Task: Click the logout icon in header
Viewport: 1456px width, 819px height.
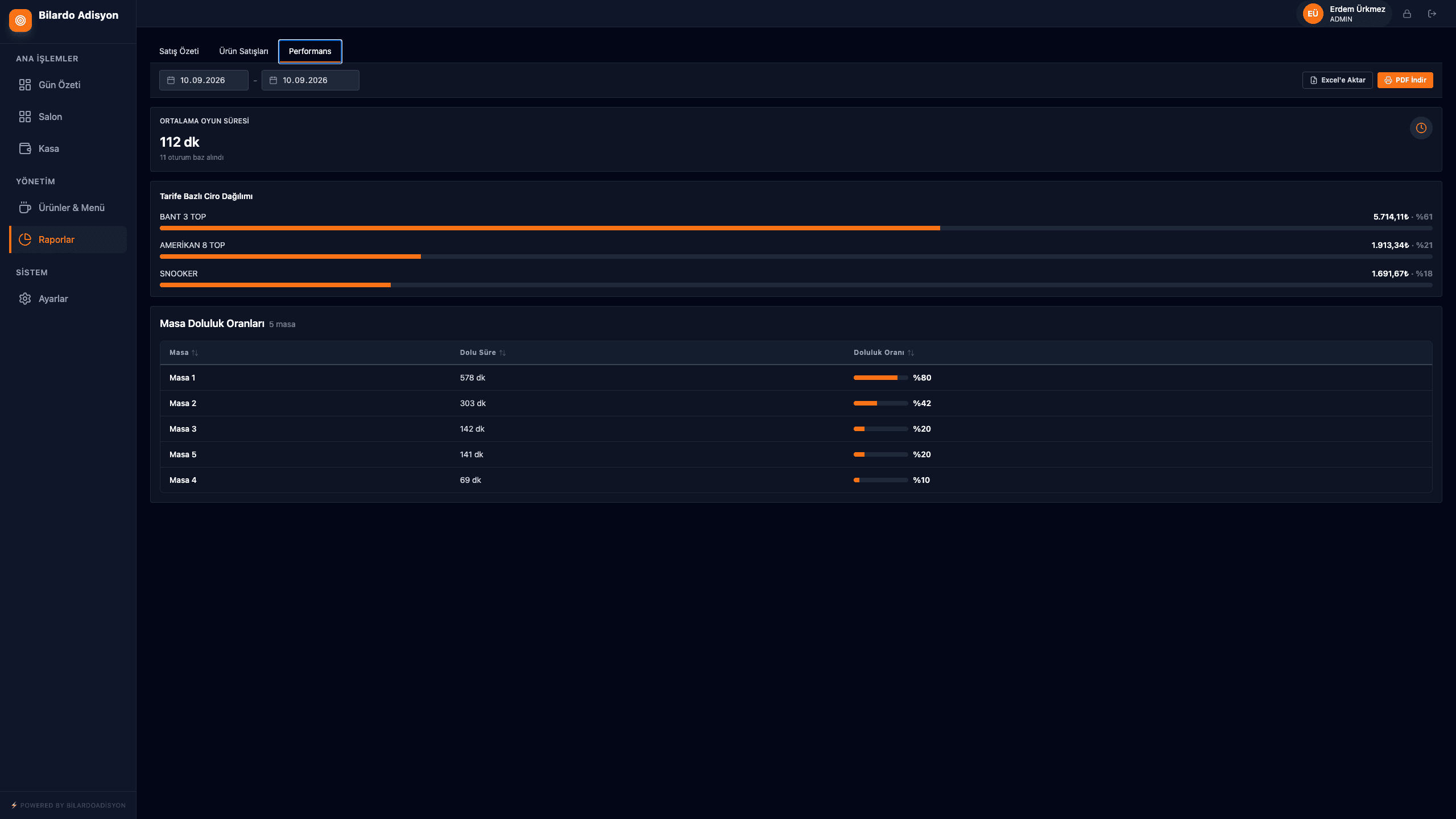Action: coord(1432,14)
